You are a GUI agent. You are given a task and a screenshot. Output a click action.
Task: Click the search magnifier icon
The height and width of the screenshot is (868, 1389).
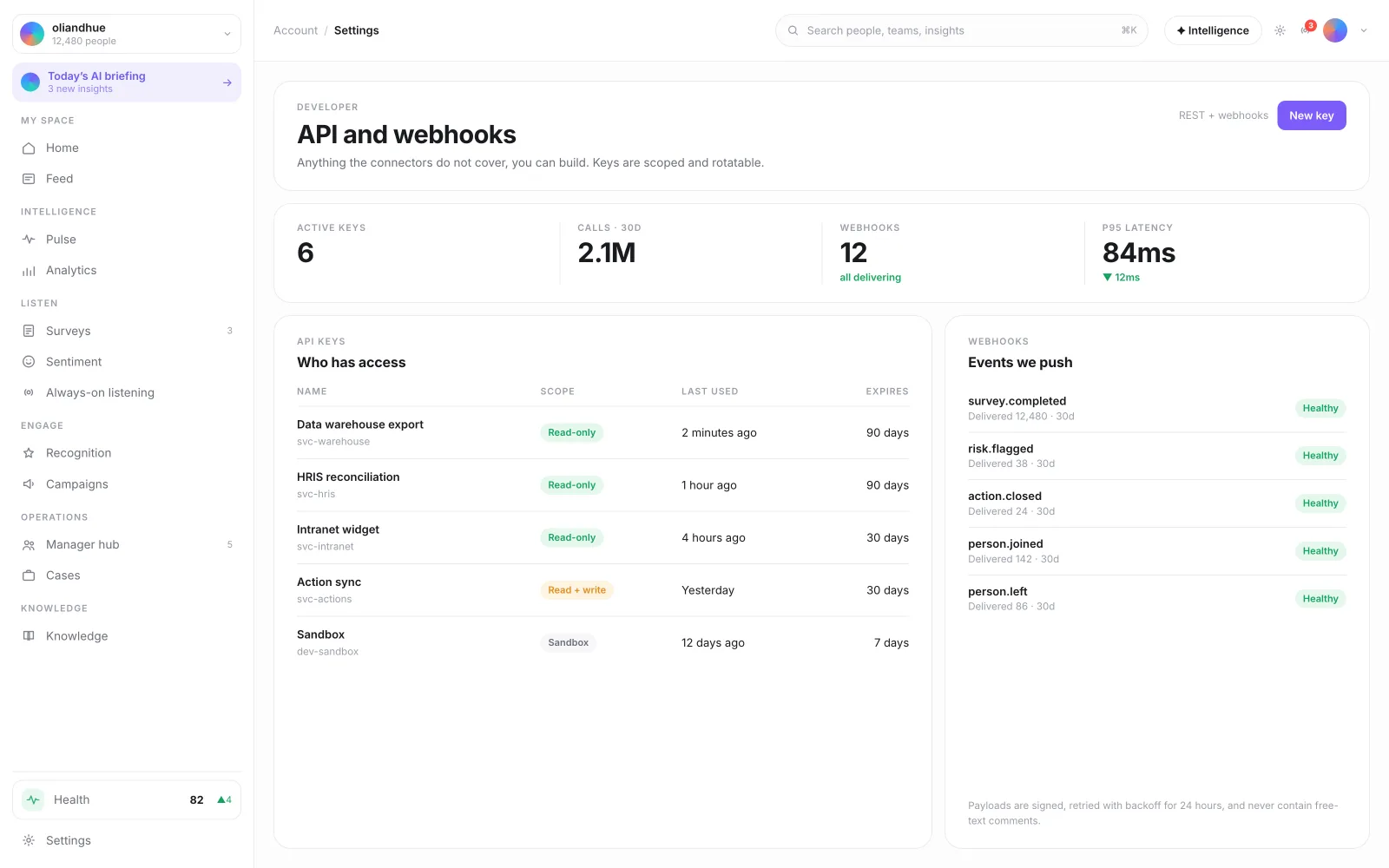tap(793, 30)
